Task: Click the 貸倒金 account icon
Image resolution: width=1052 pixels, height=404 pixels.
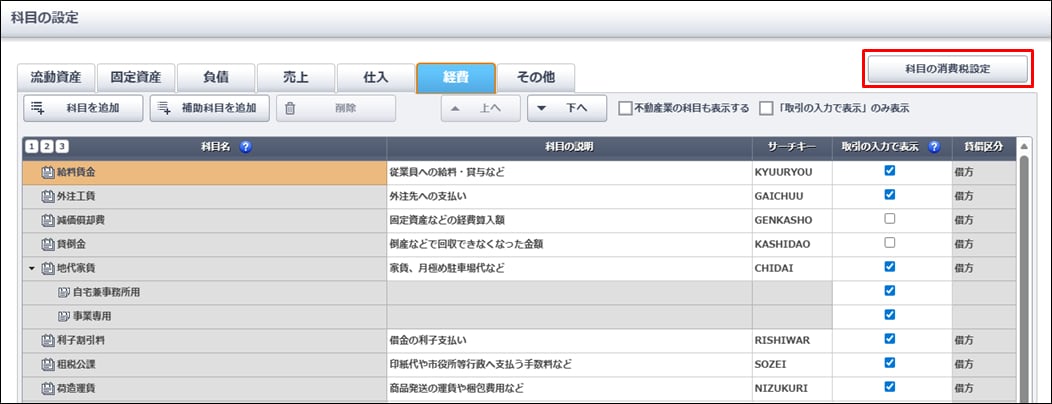Action: [47, 244]
